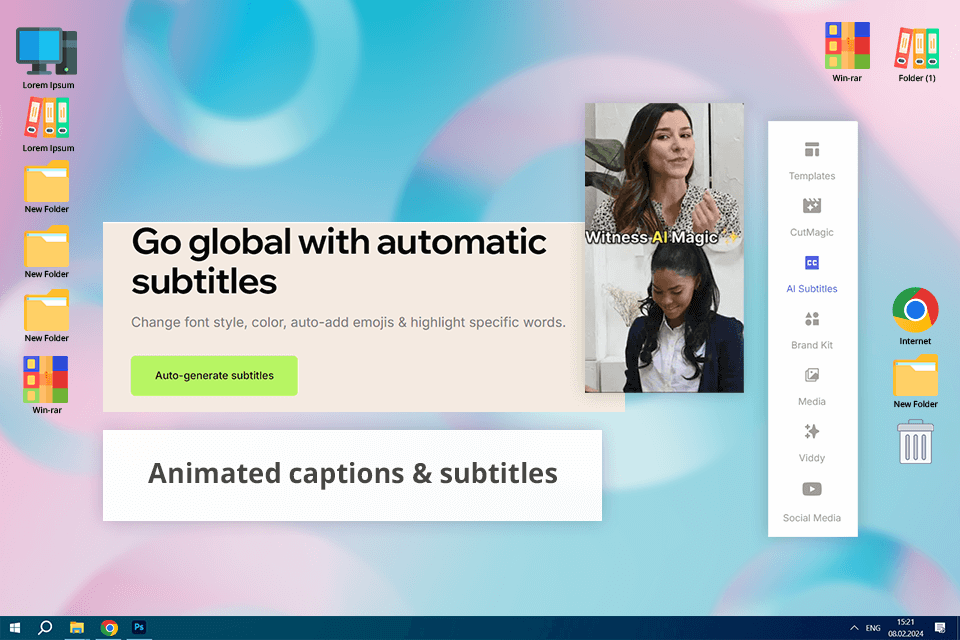Image resolution: width=960 pixels, height=640 pixels.
Task: Click the Templates label in the sidebar
Action: [x=812, y=176]
